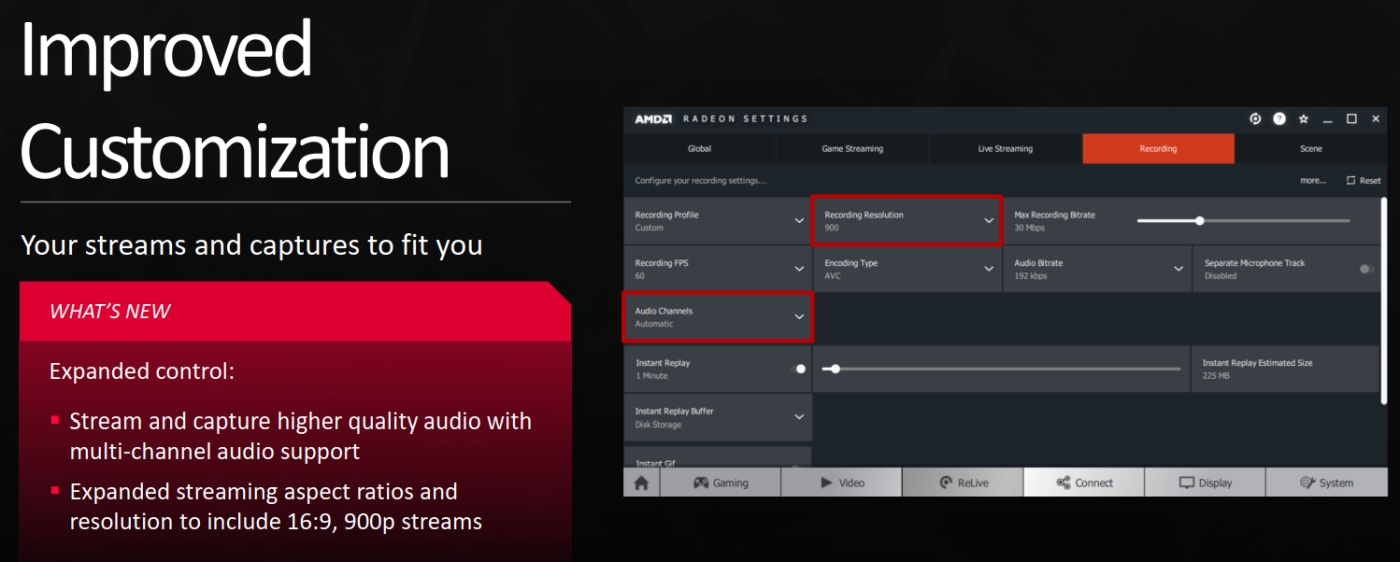The height and width of the screenshot is (562, 1400).
Task: Open the Connect section
Action: pos(1084,482)
